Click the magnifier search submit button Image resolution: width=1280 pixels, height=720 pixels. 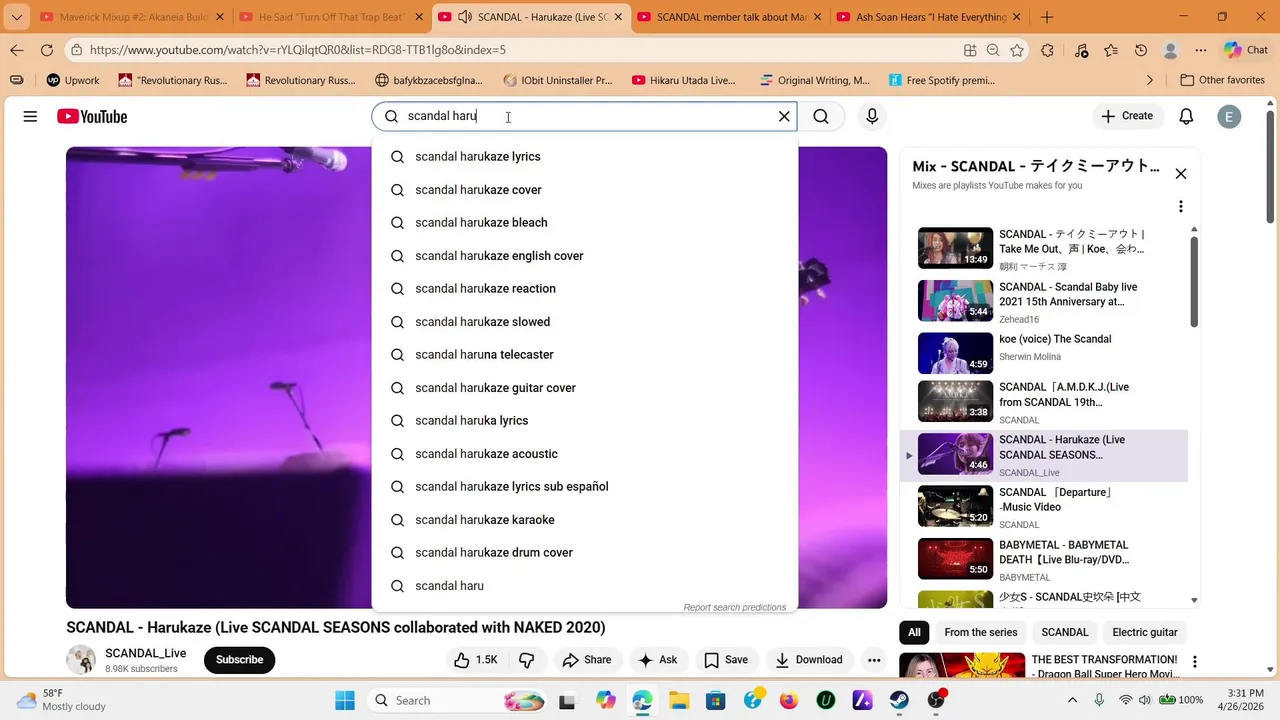coord(821,117)
